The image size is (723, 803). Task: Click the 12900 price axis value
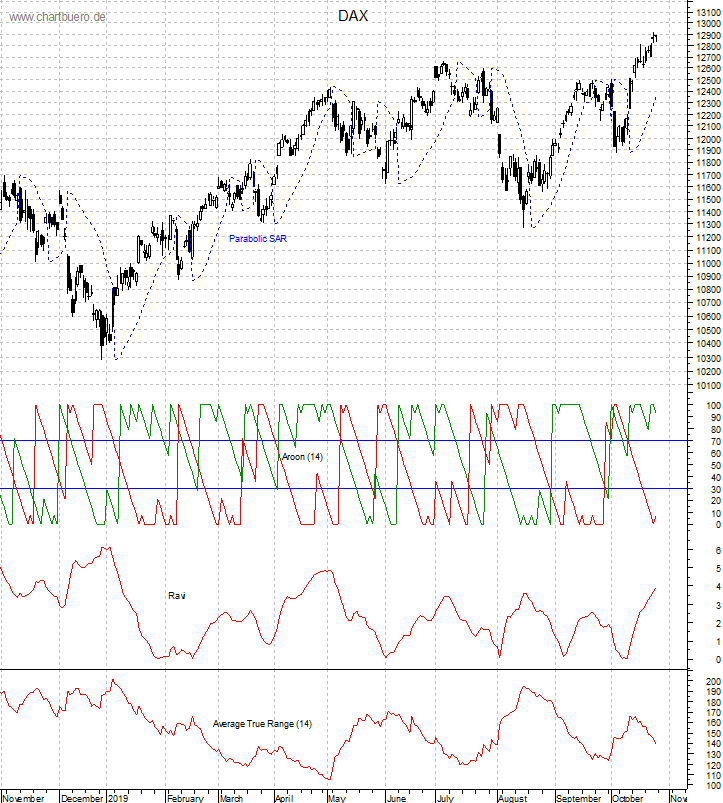708,35
